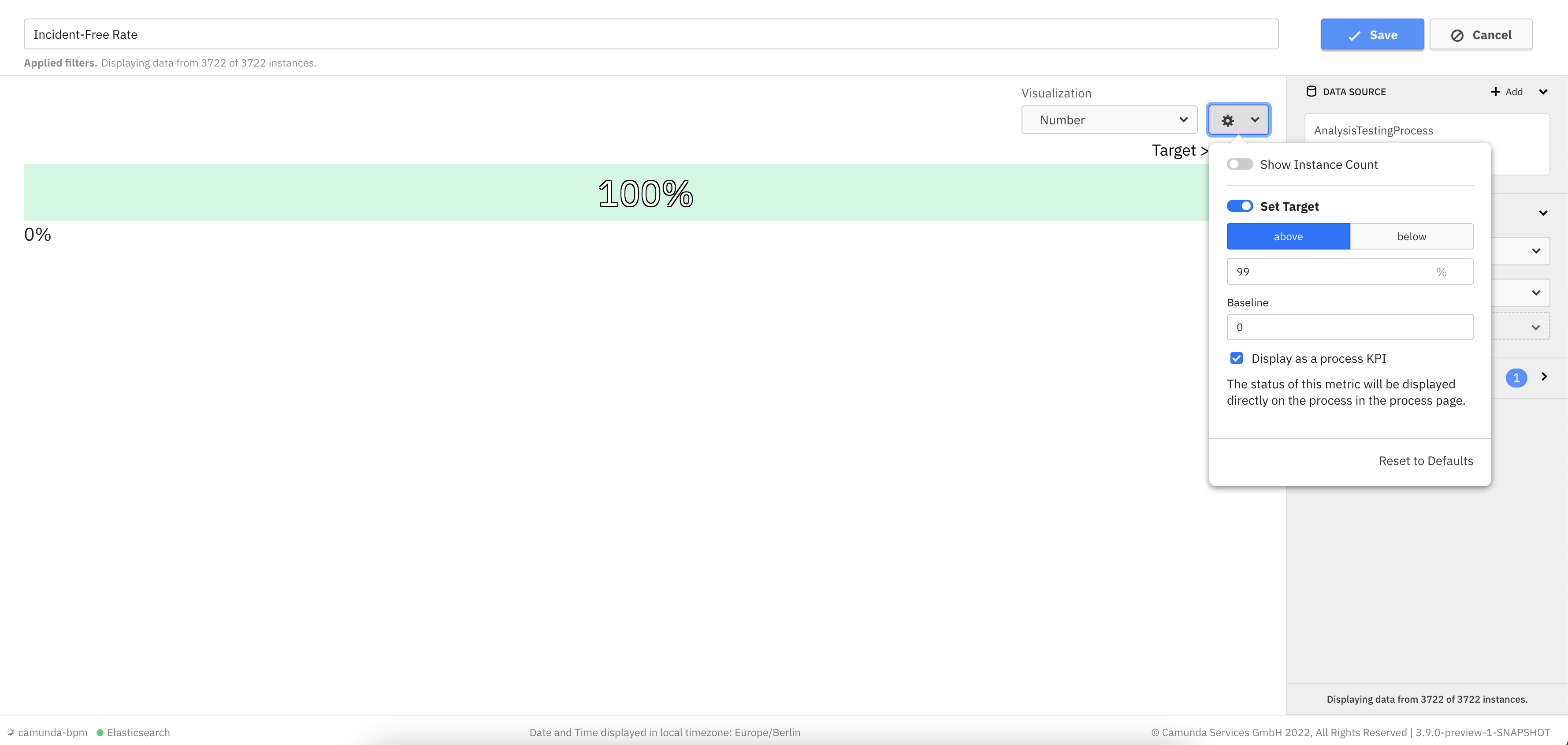
Task: Edit the Baseline value input field
Action: [1350, 327]
